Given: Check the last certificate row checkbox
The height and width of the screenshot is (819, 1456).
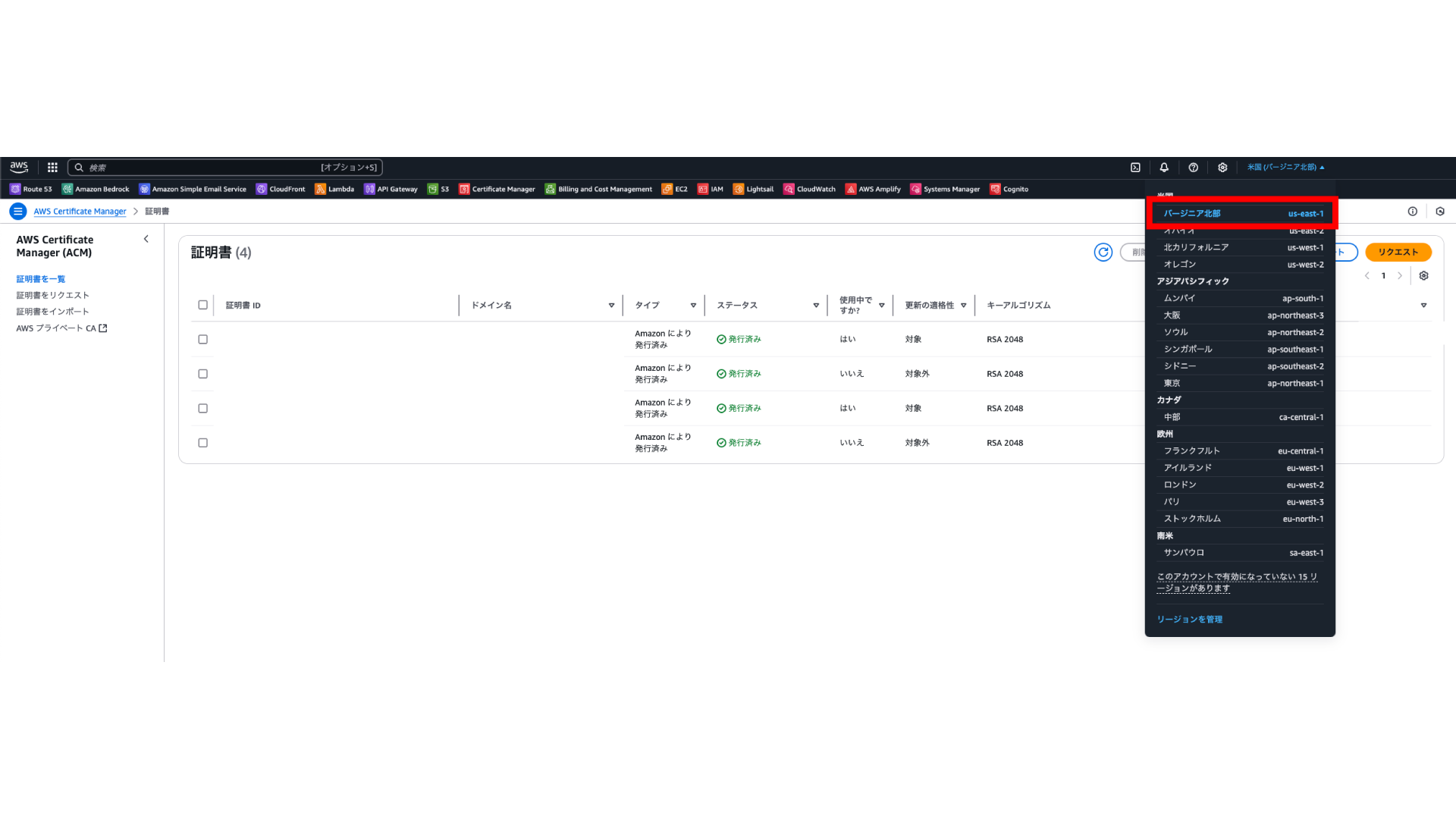Looking at the screenshot, I should click(x=202, y=443).
